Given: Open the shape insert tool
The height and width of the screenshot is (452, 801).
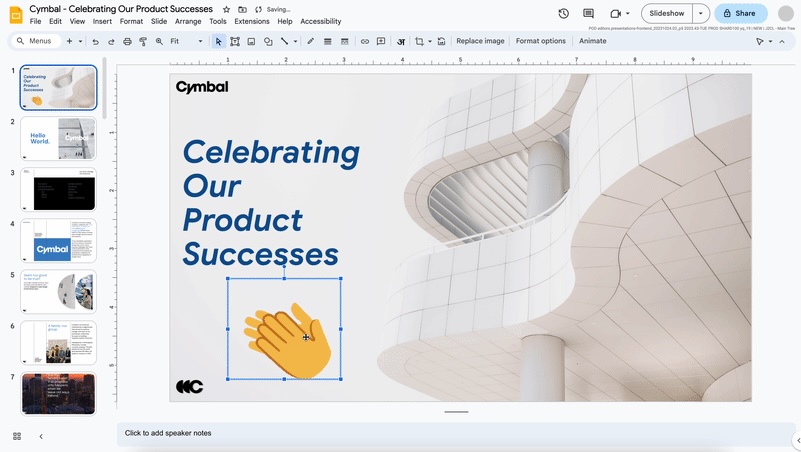Looking at the screenshot, I should [x=268, y=41].
